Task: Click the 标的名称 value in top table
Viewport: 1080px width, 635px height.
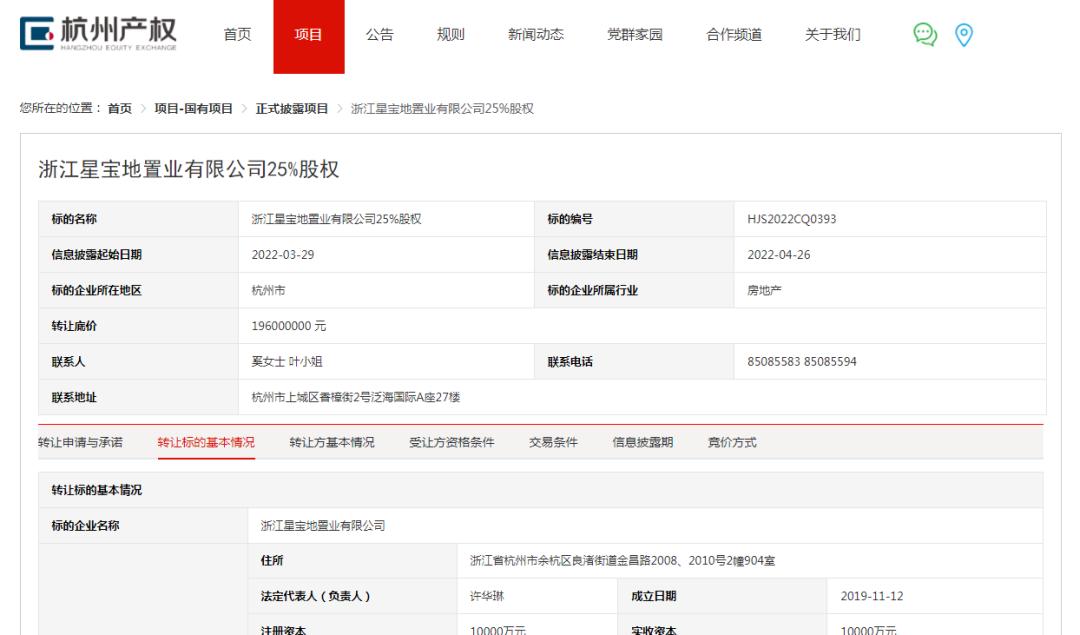Action: [x=336, y=219]
